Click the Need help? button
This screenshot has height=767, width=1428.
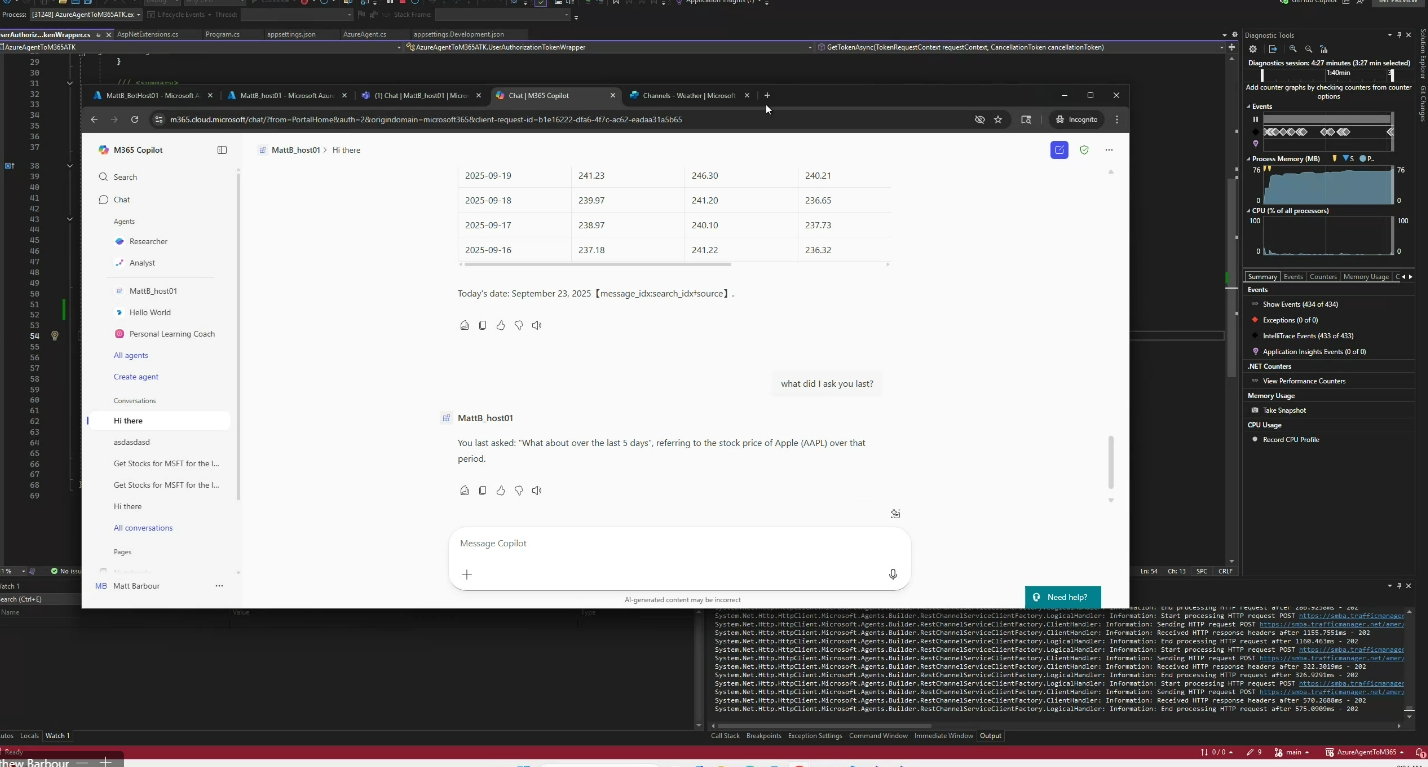[x=1063, y=597]
